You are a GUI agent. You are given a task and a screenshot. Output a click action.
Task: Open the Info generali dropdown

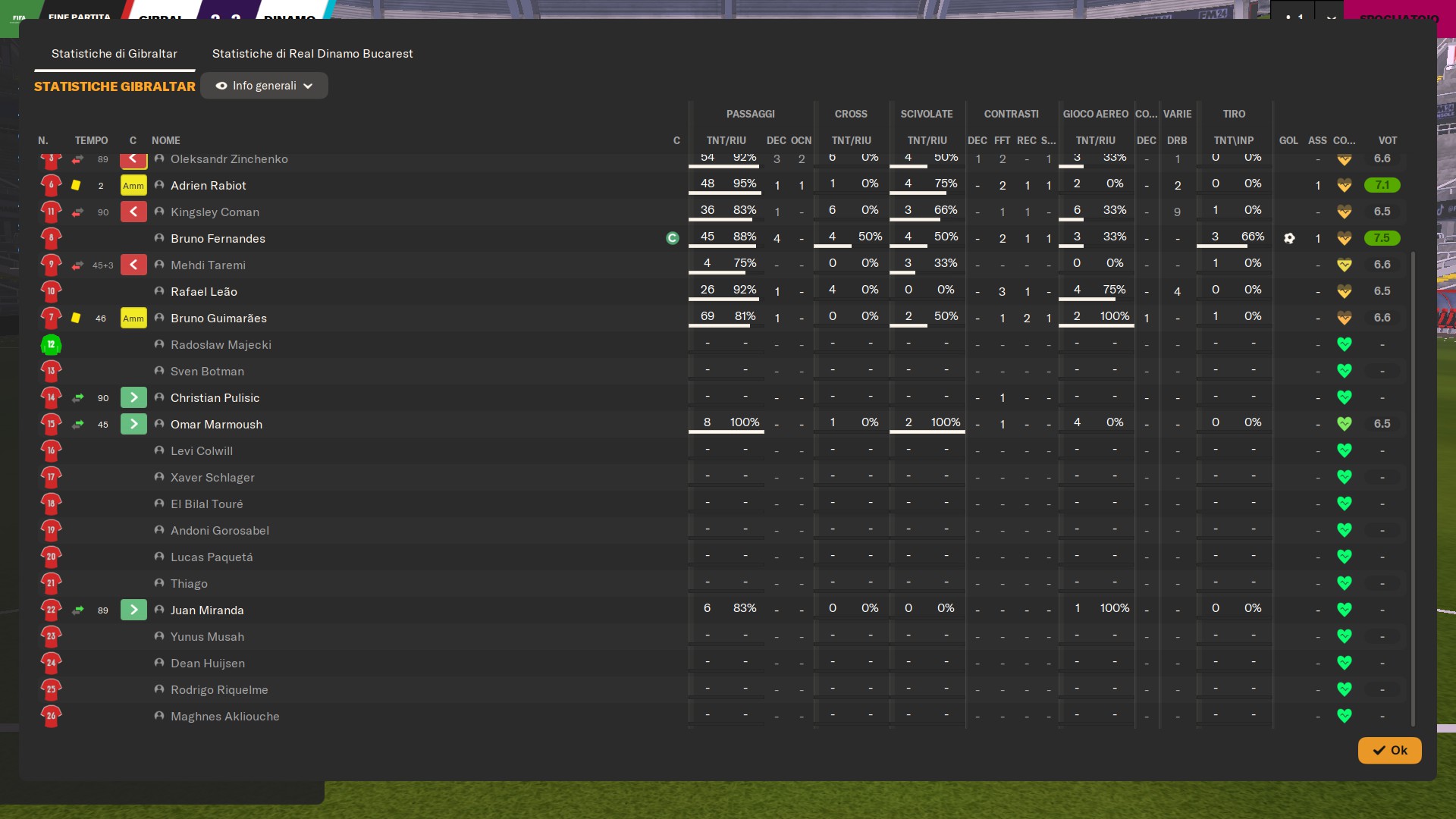(264, 86)
